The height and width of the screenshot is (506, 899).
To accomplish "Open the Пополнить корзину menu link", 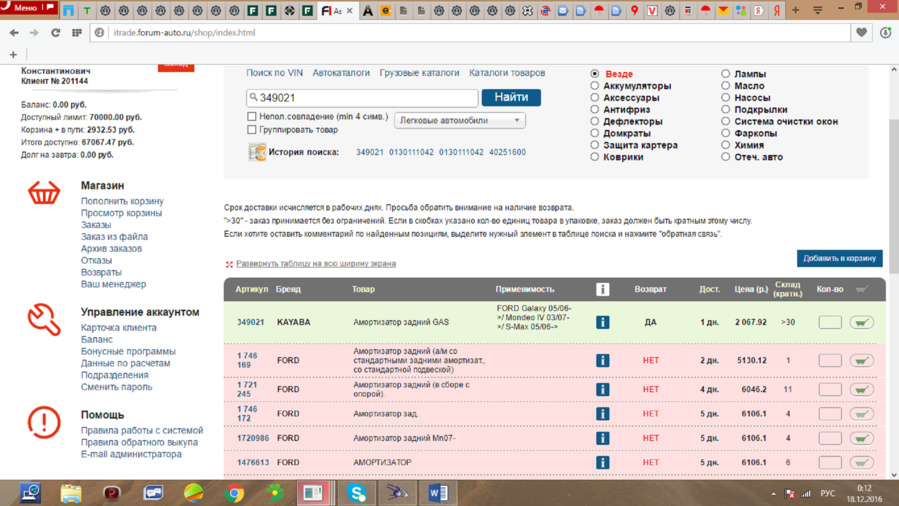I will click(x=122, y=201).
